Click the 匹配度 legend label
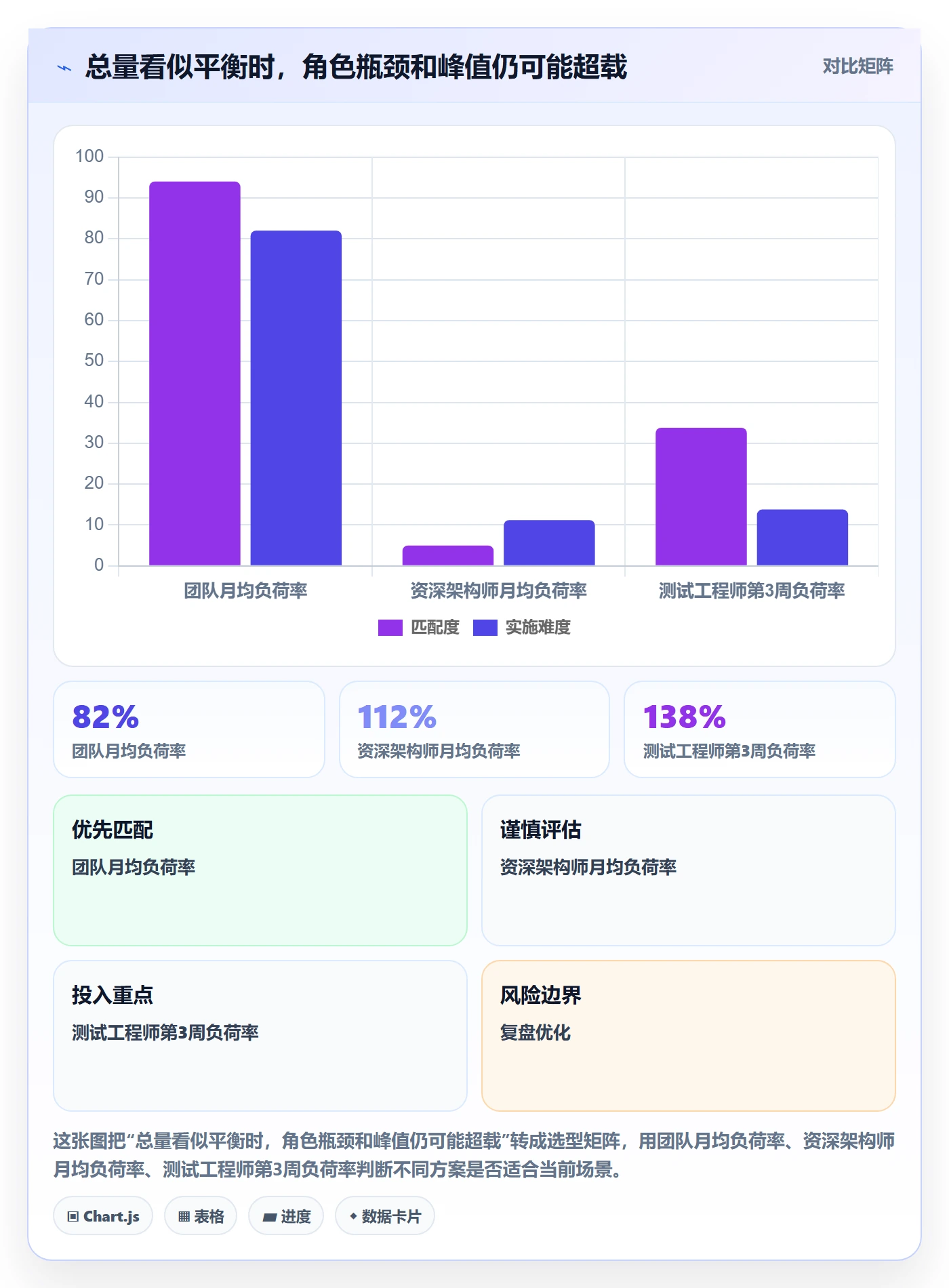949x1288 pixels. pyautogui.click(x=435, y=628)
